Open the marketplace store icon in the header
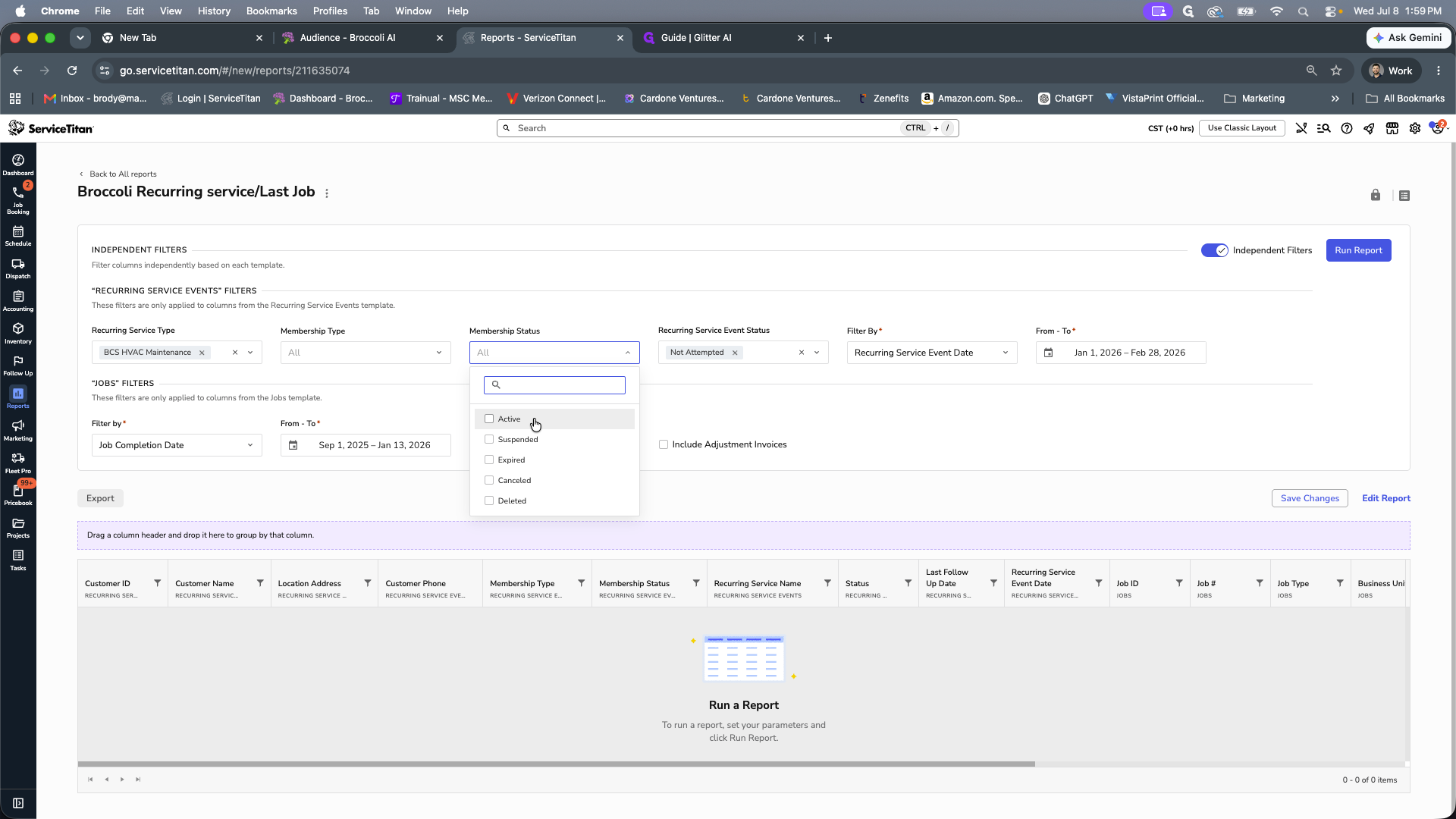Viewport: 1456px width, 819px height. click(1392, 128)
